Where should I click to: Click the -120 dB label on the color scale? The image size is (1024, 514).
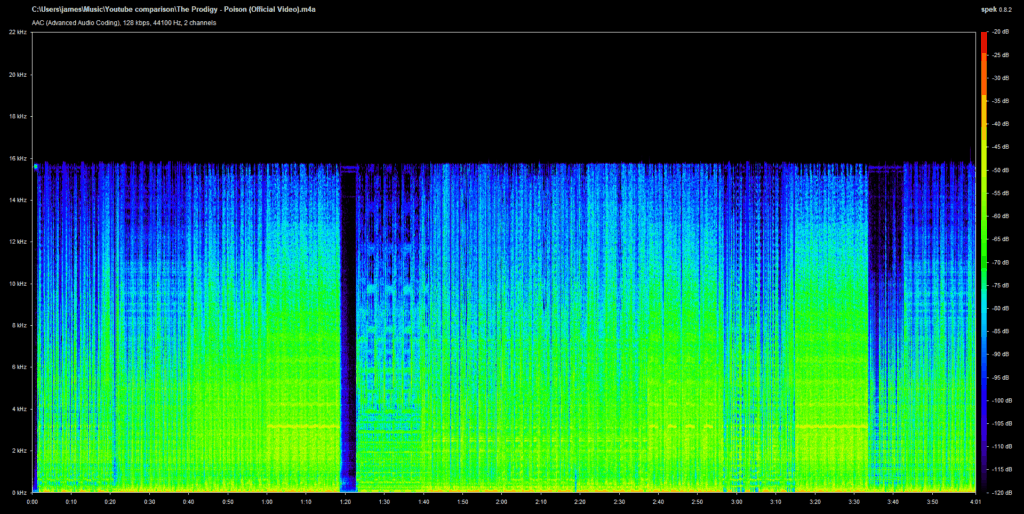(x=999, y=492)
